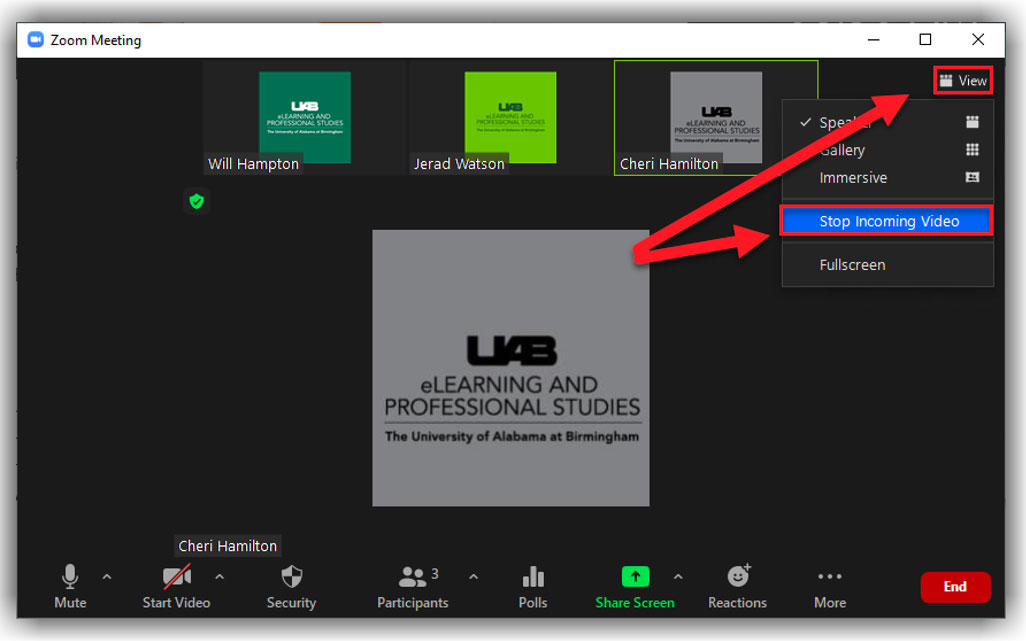Screen dimensions: 1026x641
Task: Click the Start Video camera icon
Action: point(176,578)
